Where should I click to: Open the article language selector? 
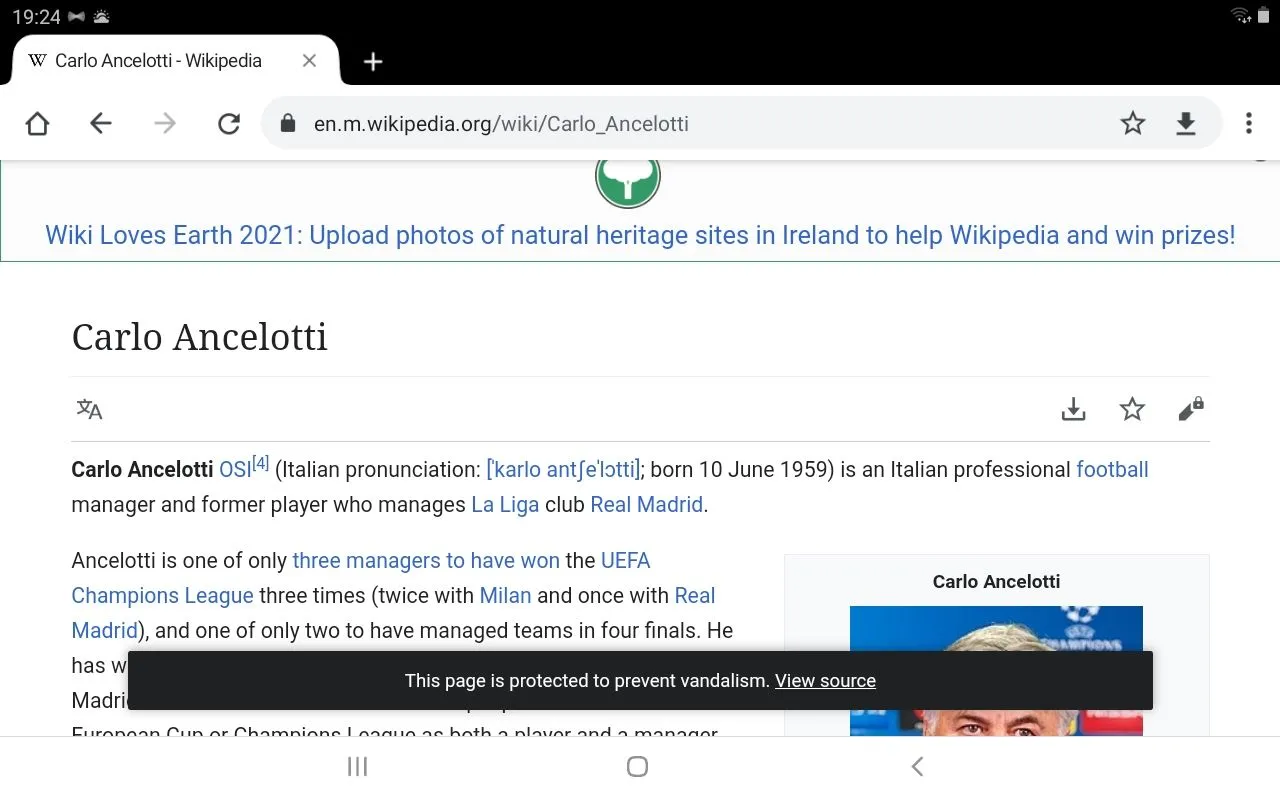89,409
